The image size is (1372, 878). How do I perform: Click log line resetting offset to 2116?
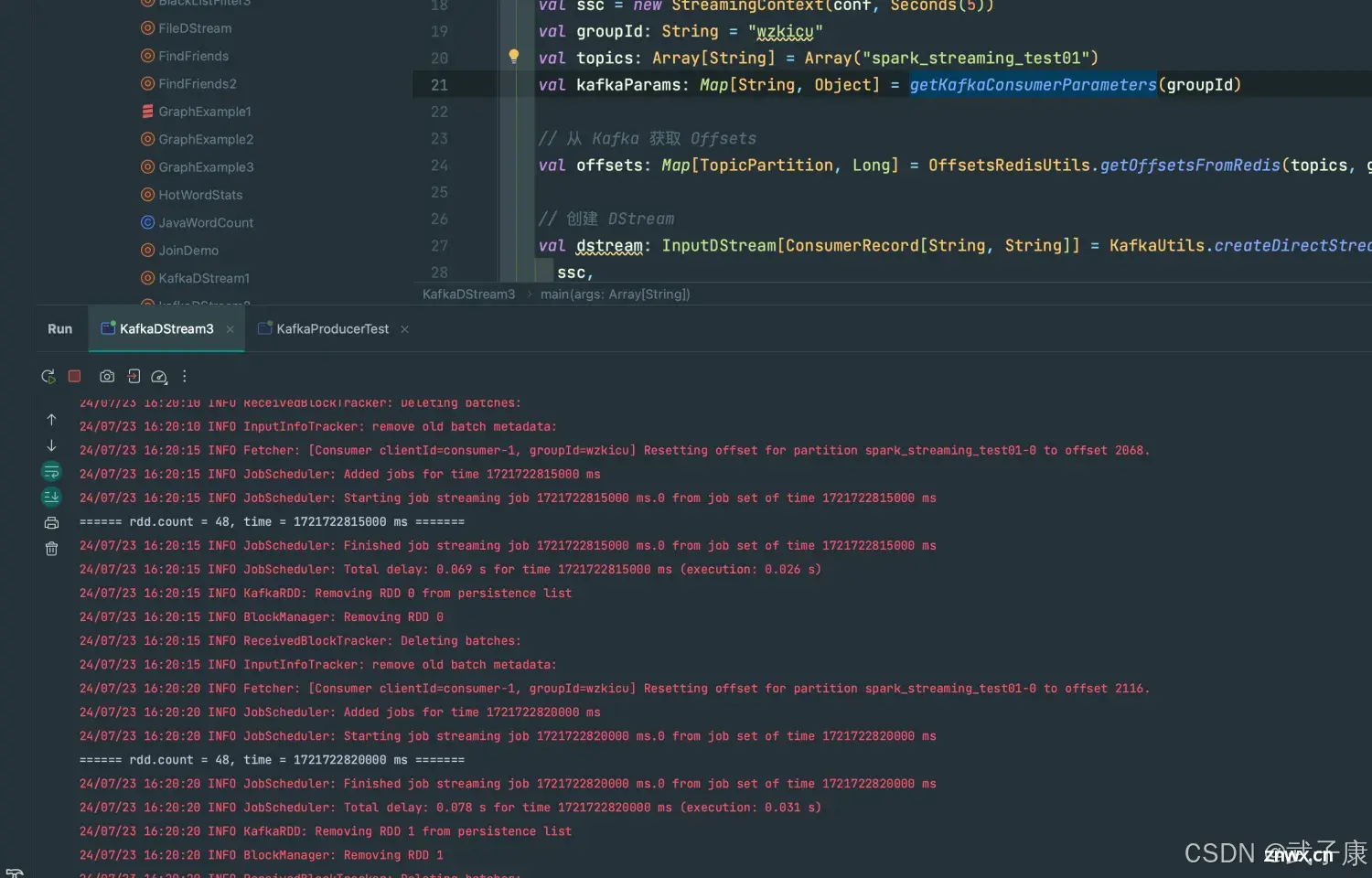[x=615, y=688]
